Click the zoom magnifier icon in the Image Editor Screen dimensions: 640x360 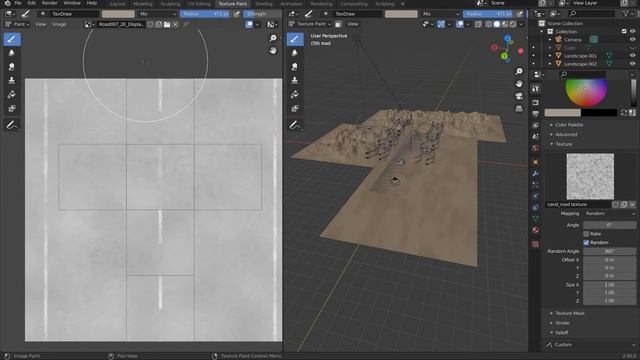[273, 38]
